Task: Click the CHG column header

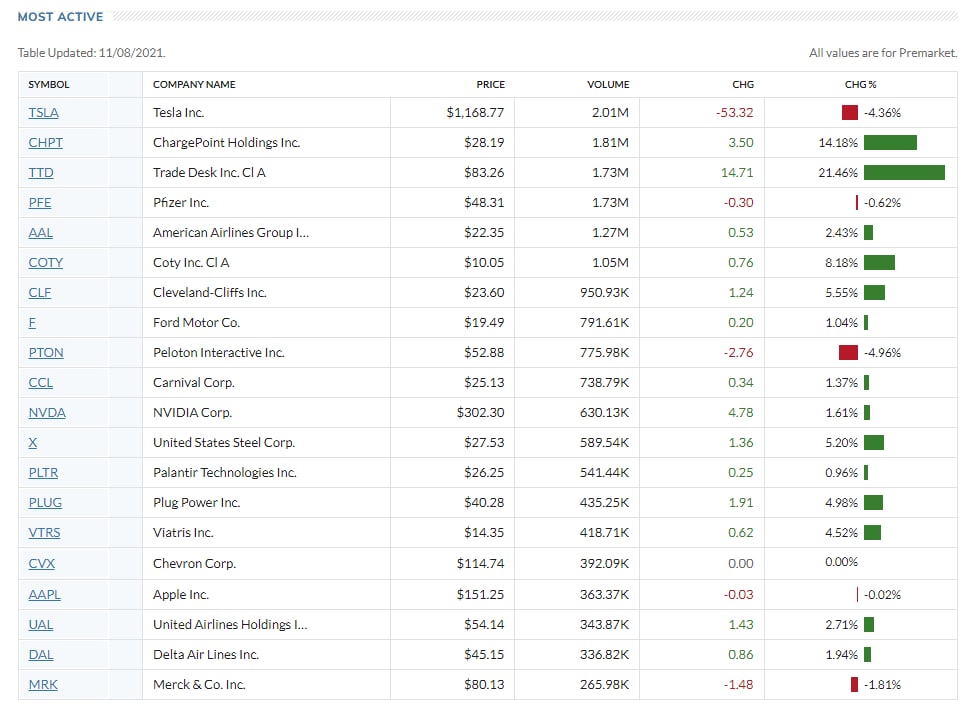Action: (x=743, y=84)
